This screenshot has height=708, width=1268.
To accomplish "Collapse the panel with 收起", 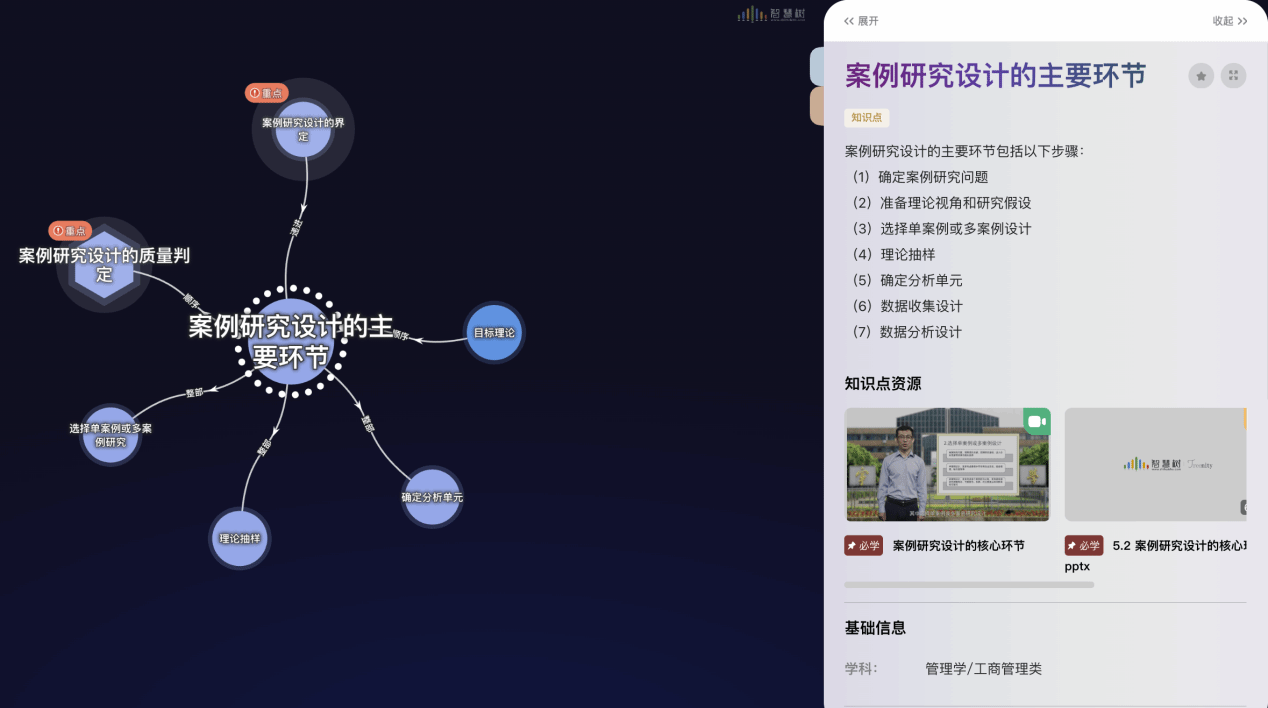I will tap(1229, 21).
